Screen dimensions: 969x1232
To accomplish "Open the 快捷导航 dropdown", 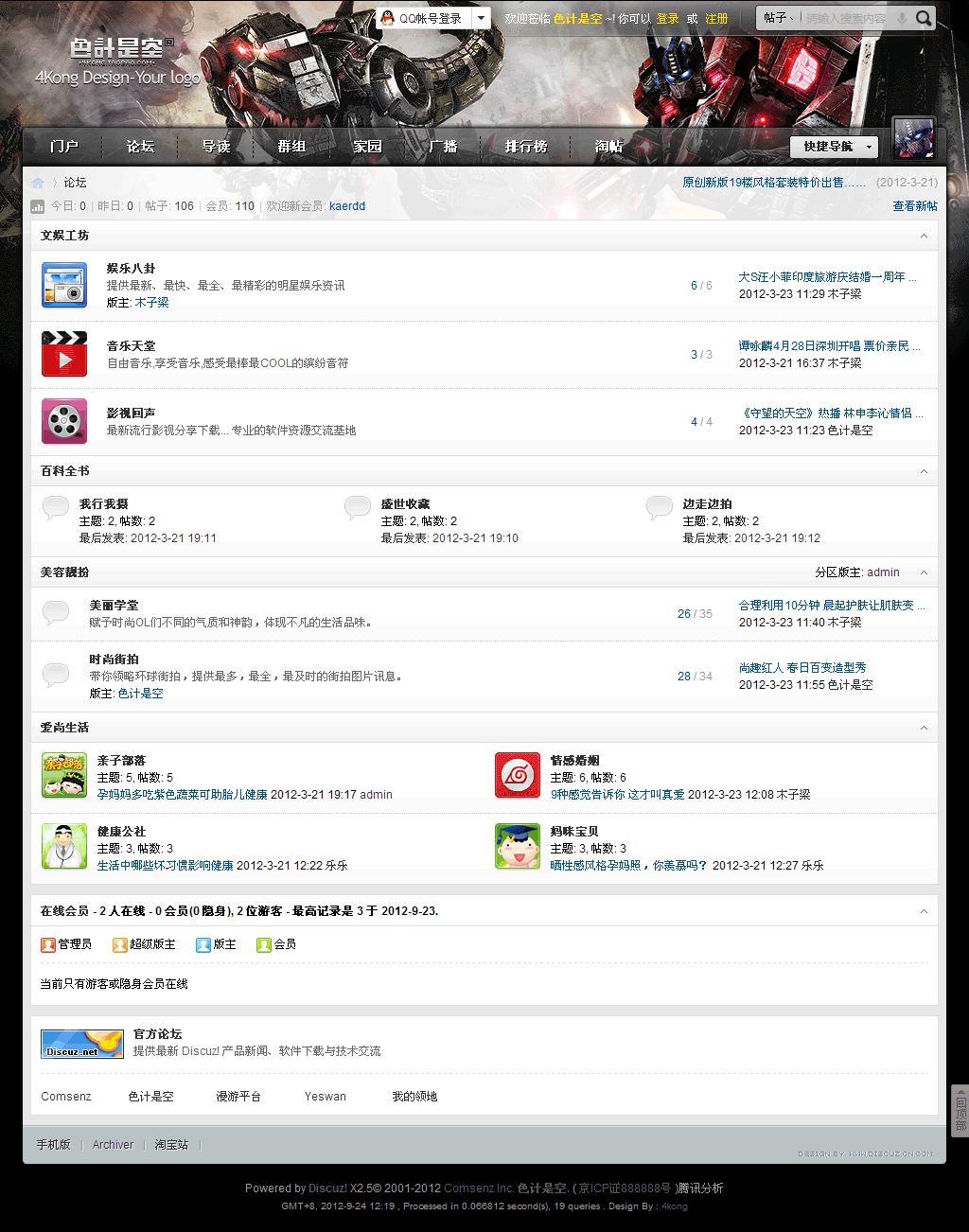I will (835, 147).
